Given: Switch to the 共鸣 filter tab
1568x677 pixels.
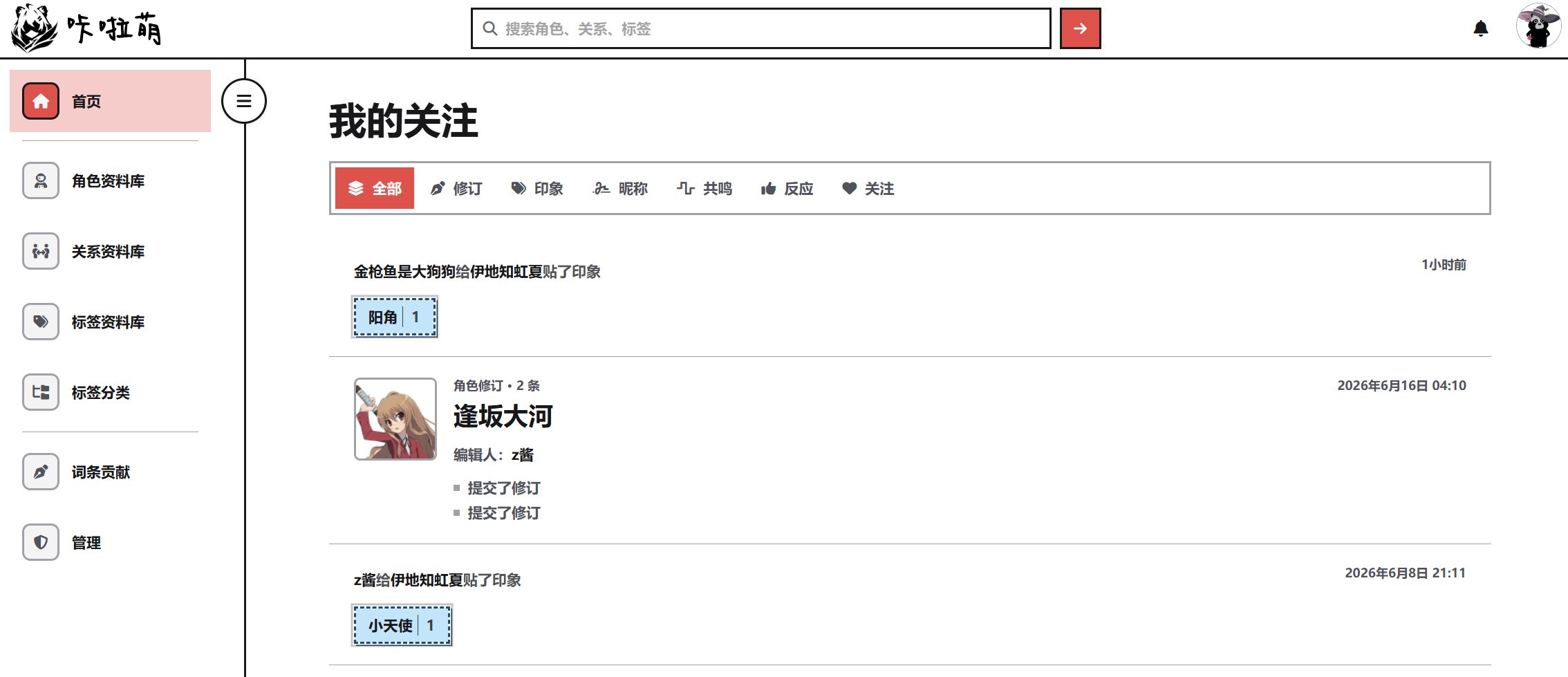Looking at the screenshot, I should point(704,188).
